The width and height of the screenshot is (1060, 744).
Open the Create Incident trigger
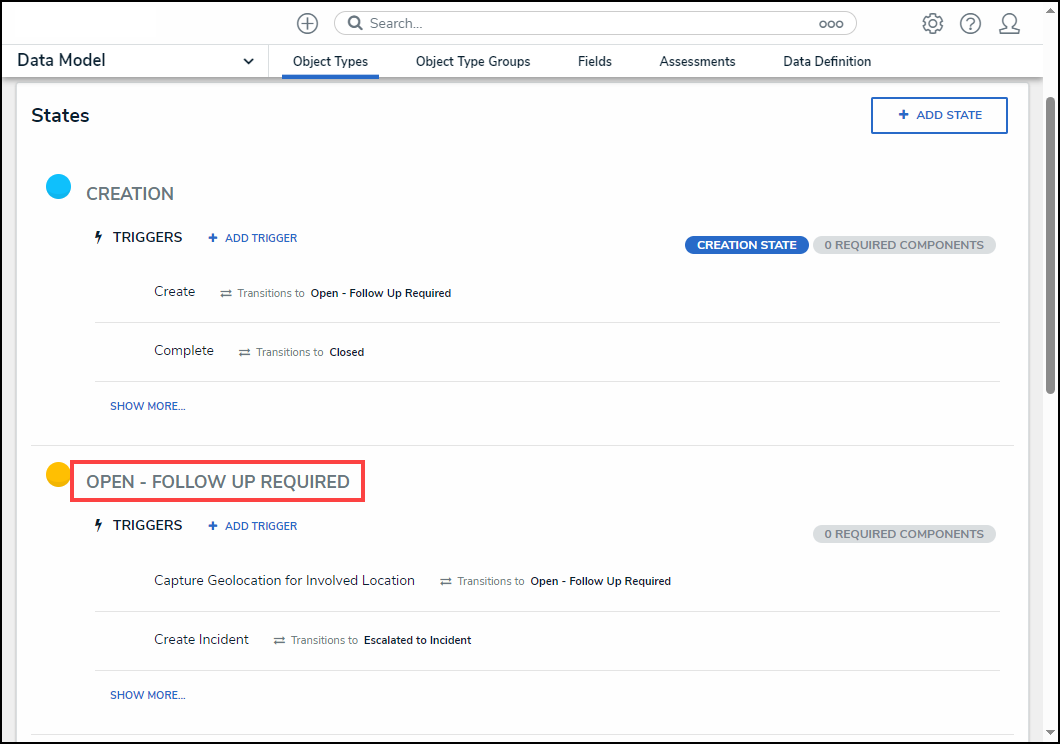point(201,639)
